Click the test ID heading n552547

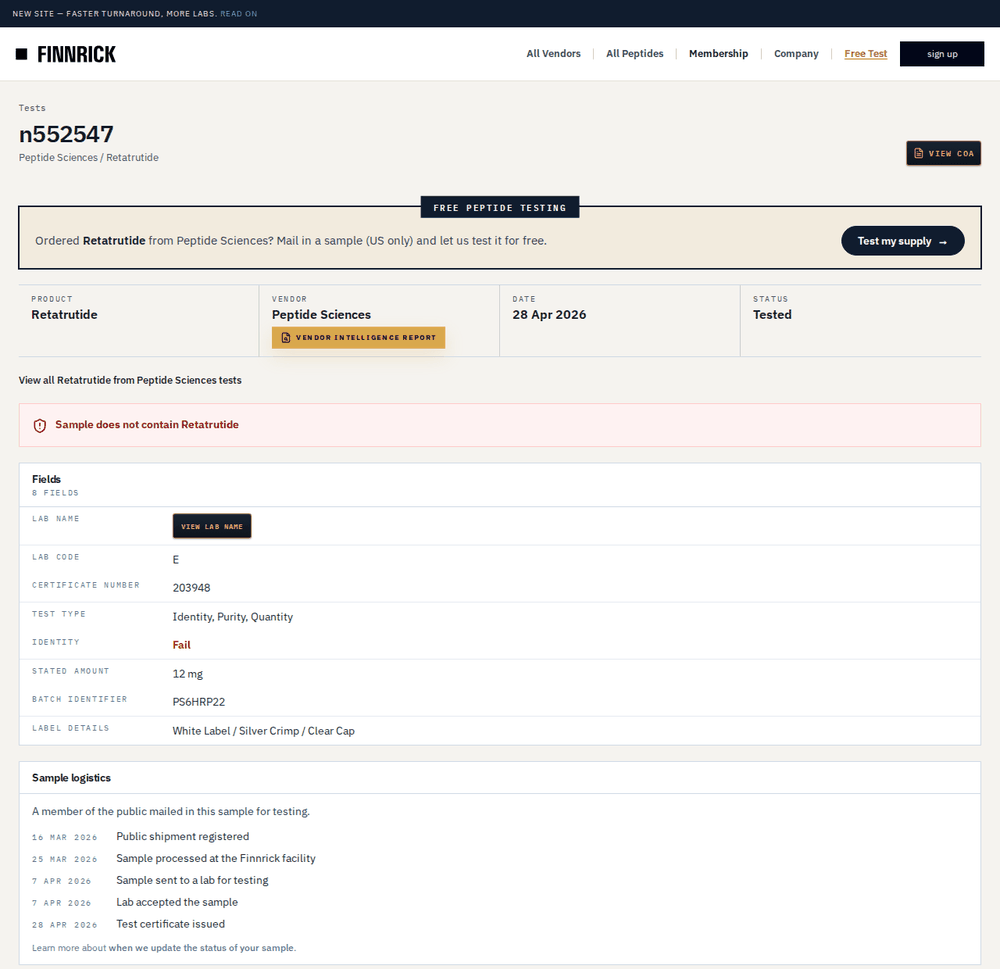(66, 134)
